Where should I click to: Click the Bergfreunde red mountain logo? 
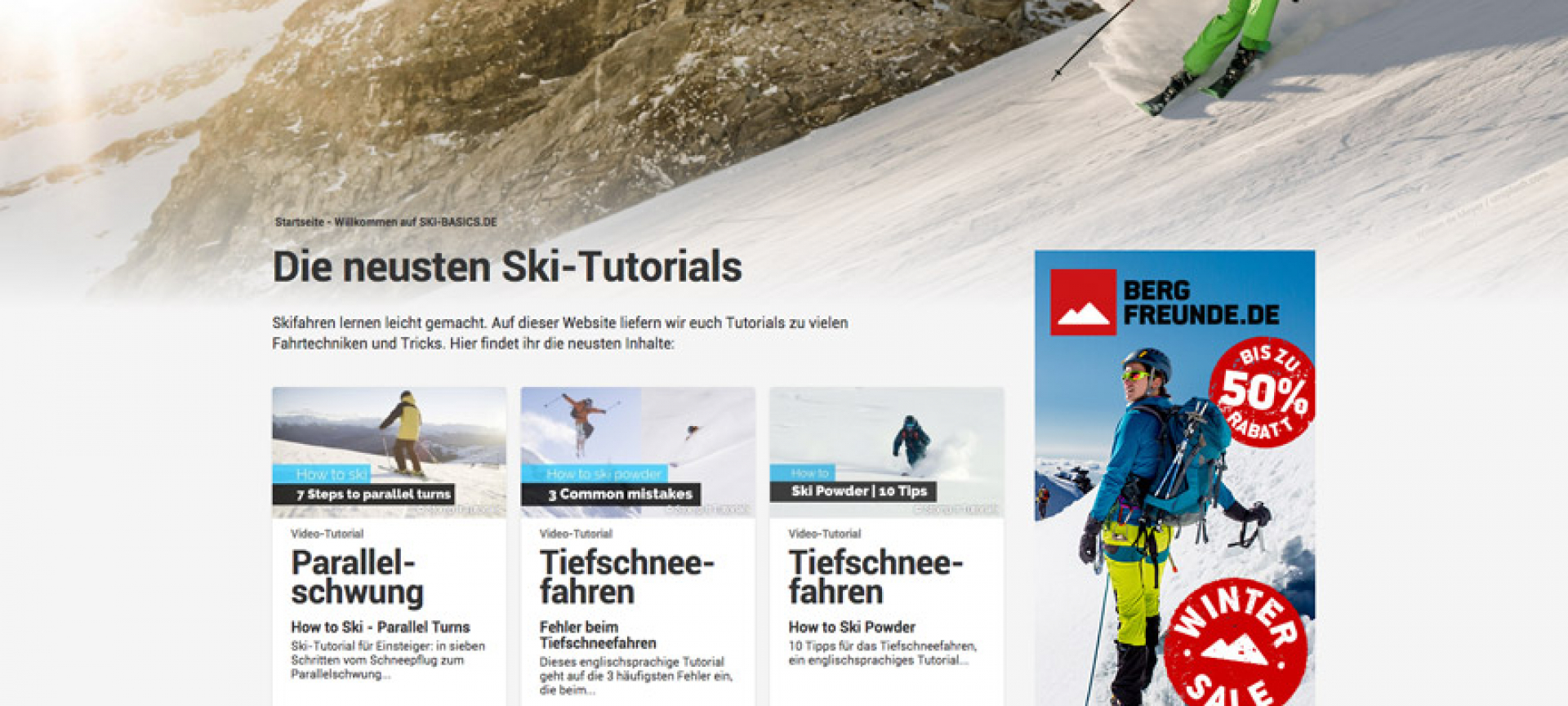click(x=1083, y=302)
